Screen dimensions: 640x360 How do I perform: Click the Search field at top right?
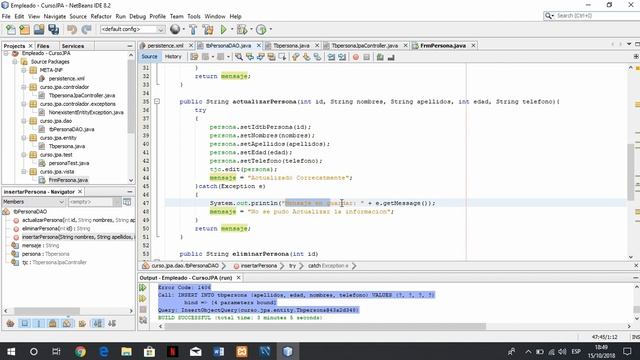(592, 16)
